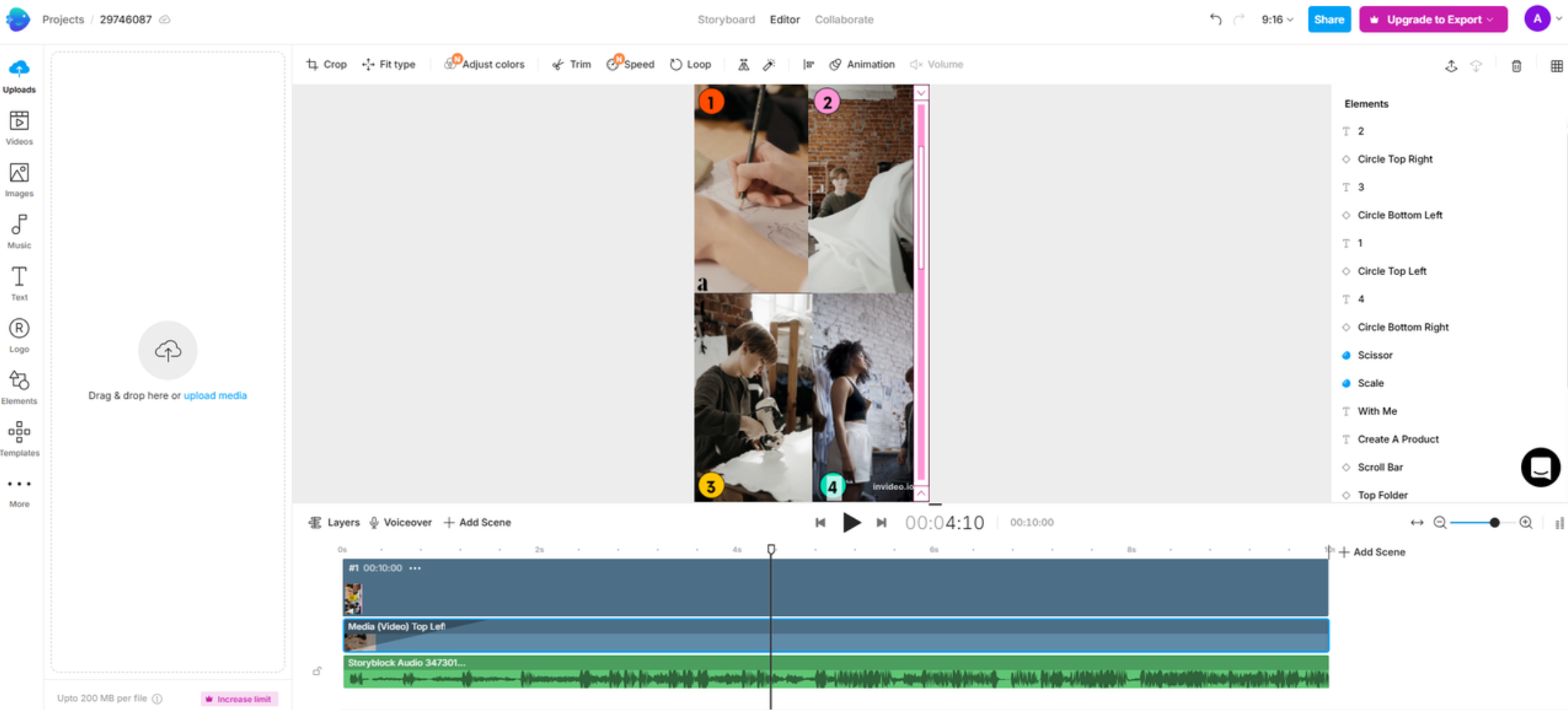Open the 9:16 aspect ratio dropdown

pyautogui.click(x=1277, y=20)
